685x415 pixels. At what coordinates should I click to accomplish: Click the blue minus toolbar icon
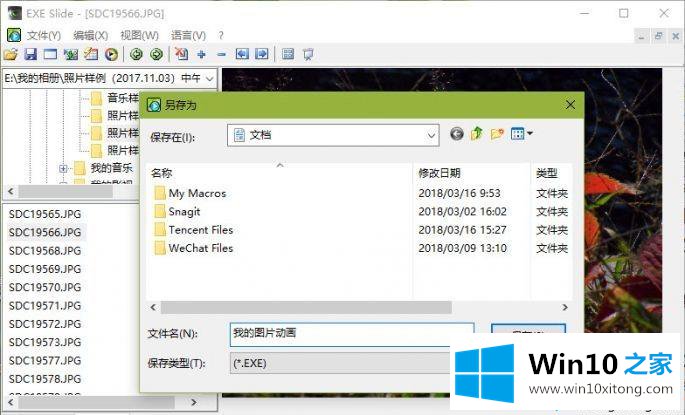[221, 55]
